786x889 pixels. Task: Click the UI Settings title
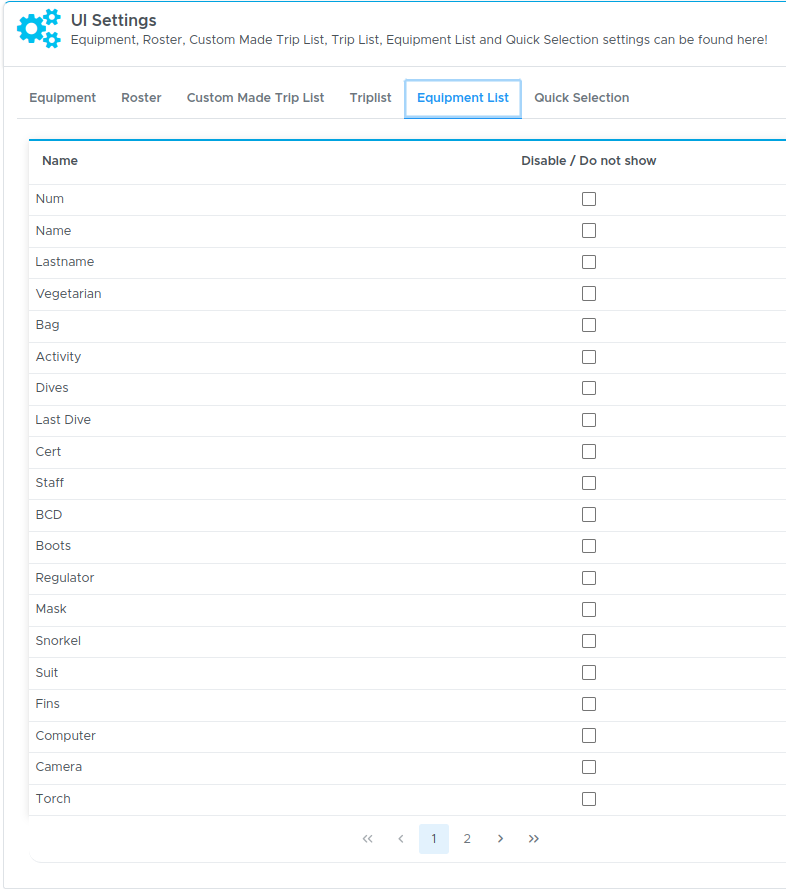(113, 20)
